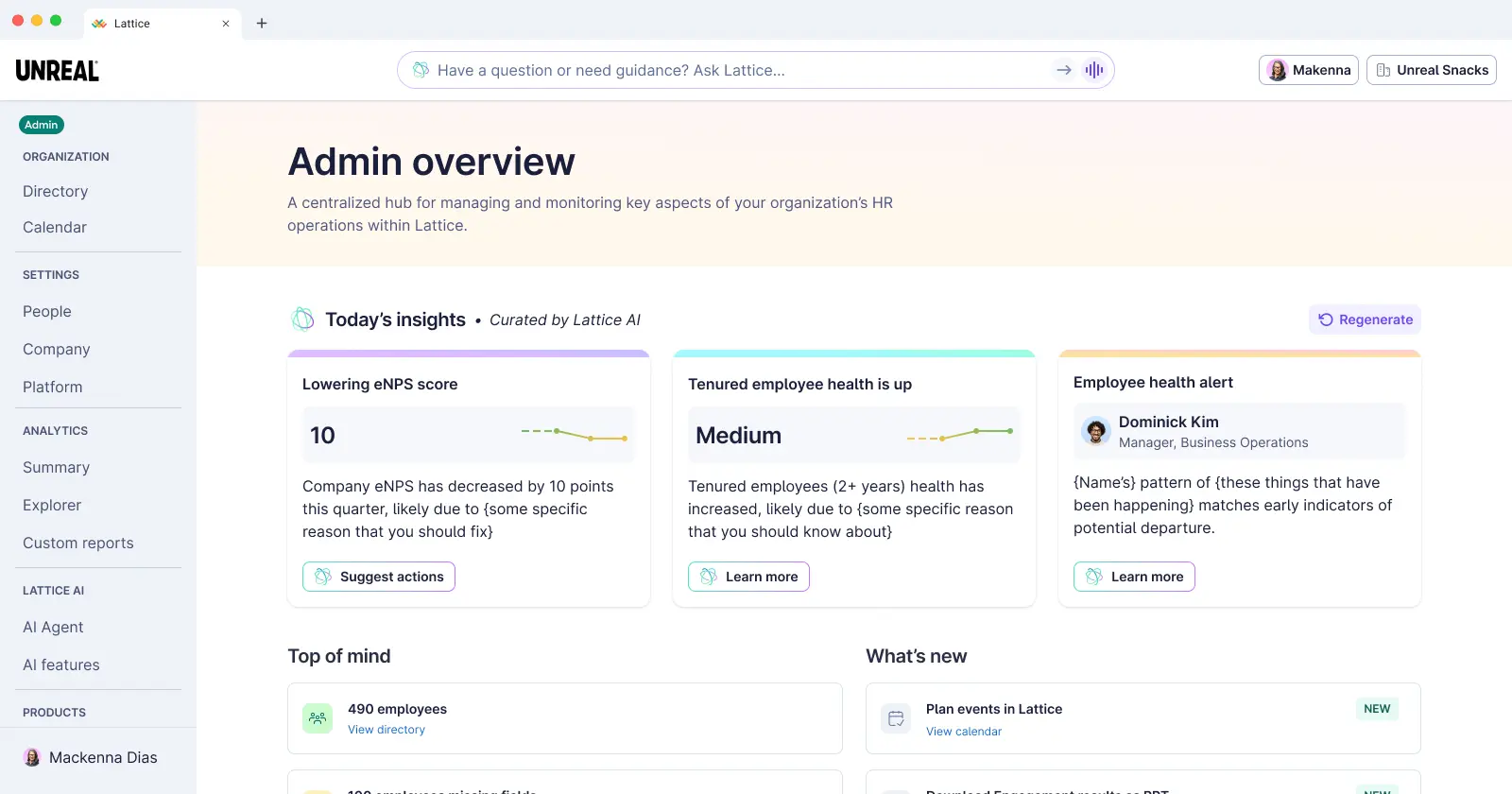Click the voice waveform icon in Ask bar
Screen dimensions: 1512x794
pos(1094,70)
